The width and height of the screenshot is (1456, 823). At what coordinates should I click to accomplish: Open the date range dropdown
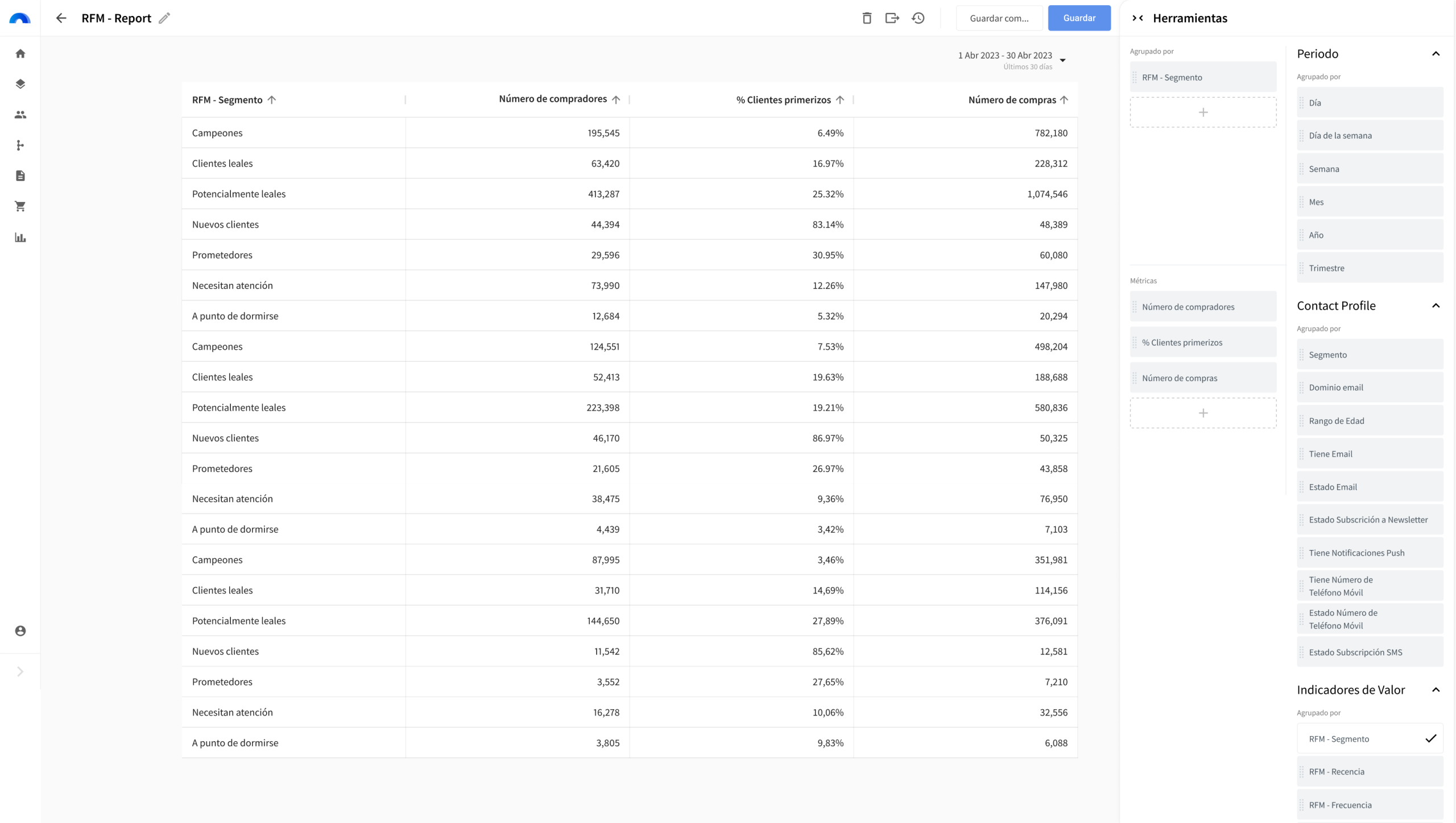tap(1061, 59)
